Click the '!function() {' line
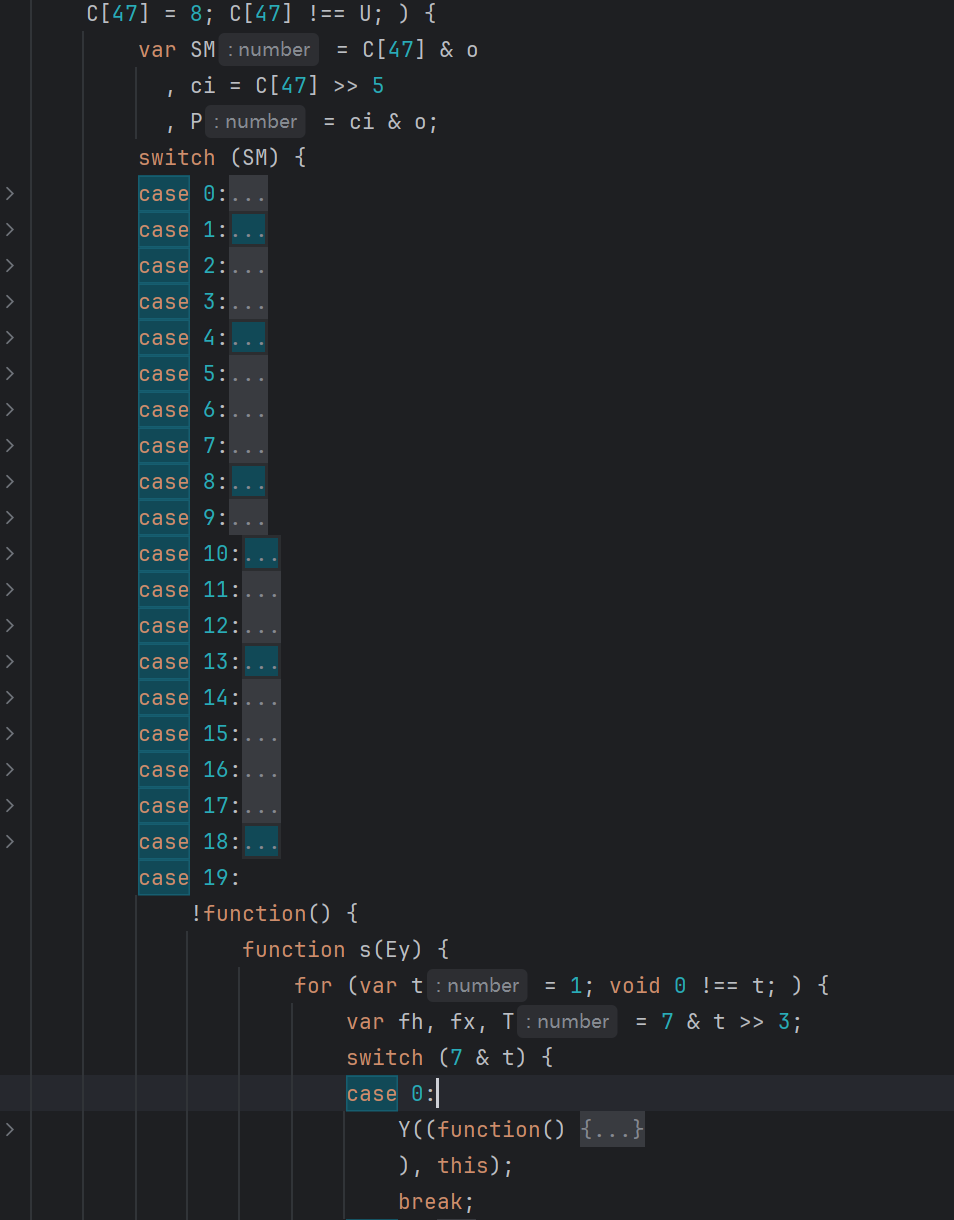Image resolution: width=954 pixels, height=1220 pixels. pos(274,914)
